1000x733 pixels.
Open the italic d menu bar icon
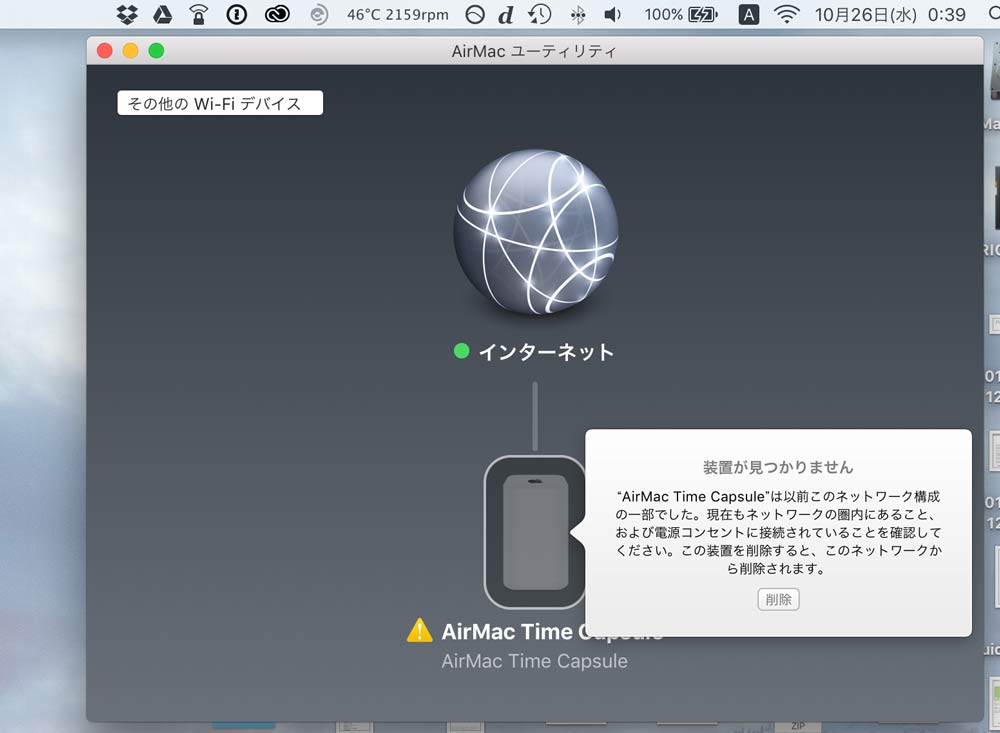click(x=506, y=14)
